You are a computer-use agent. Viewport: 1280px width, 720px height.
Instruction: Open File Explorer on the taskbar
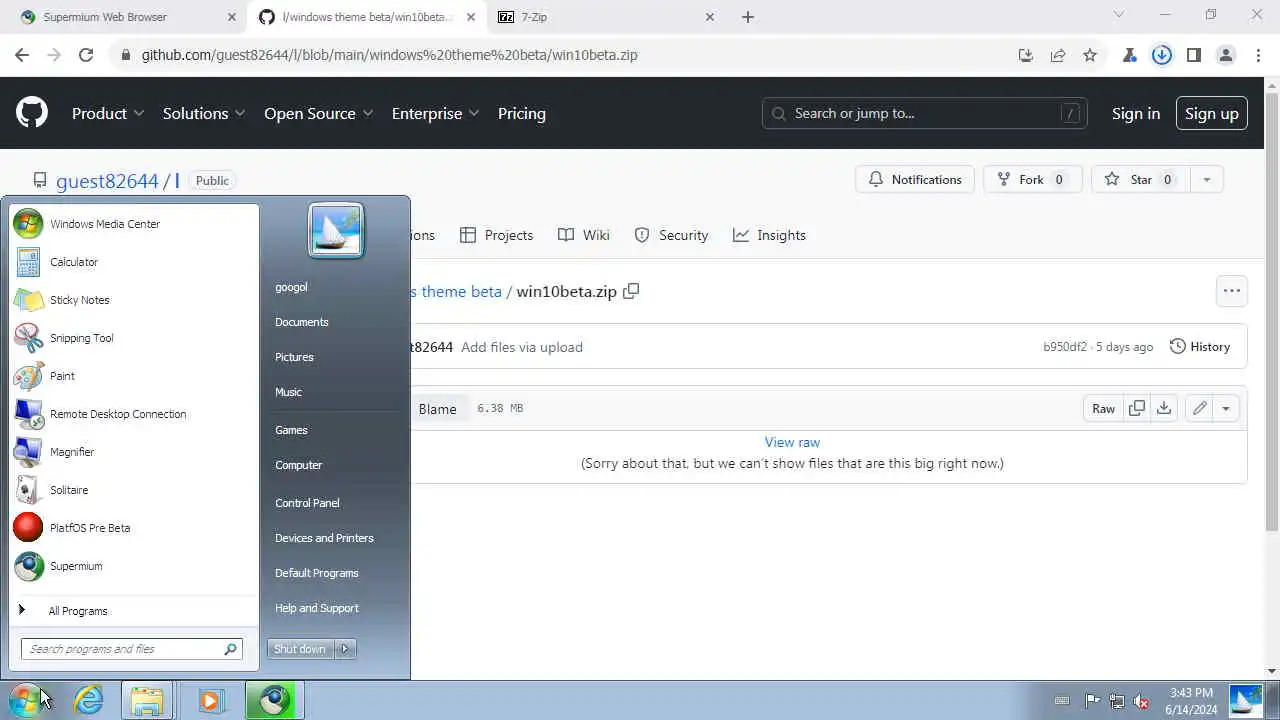(147, 700)
